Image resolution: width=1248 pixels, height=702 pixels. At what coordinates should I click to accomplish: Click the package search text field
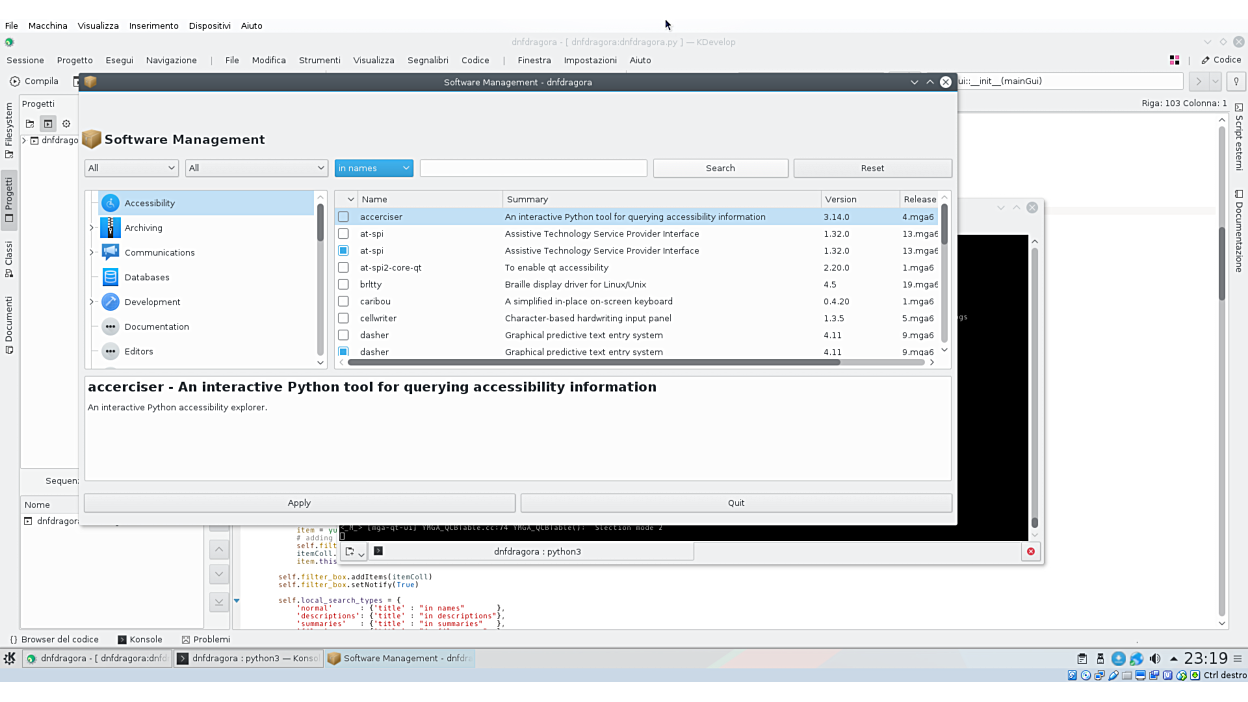click(533, 168)
